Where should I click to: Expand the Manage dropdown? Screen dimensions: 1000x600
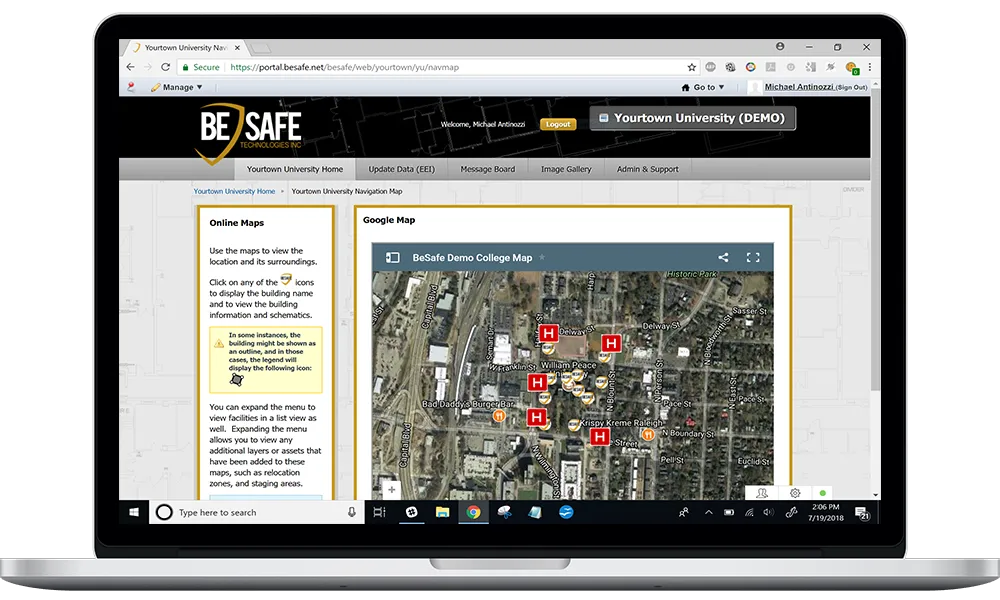pyautogui.click(x=177, y=87)
